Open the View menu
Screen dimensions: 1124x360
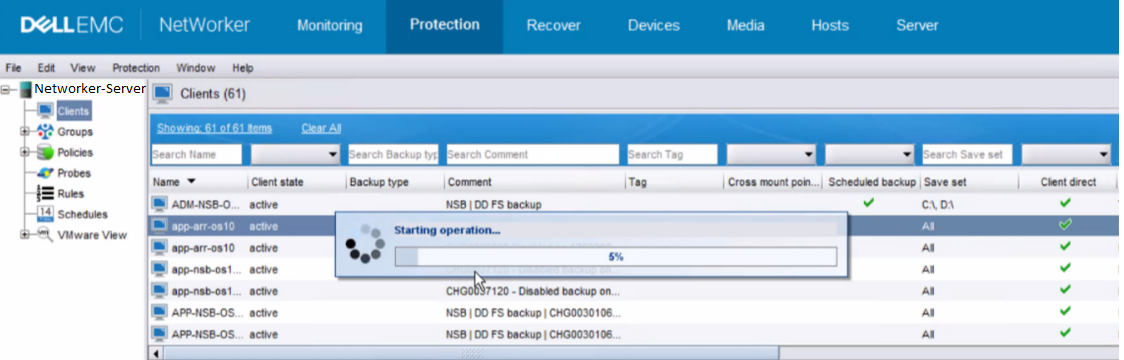pyautogui.click(x=82, y=68)
